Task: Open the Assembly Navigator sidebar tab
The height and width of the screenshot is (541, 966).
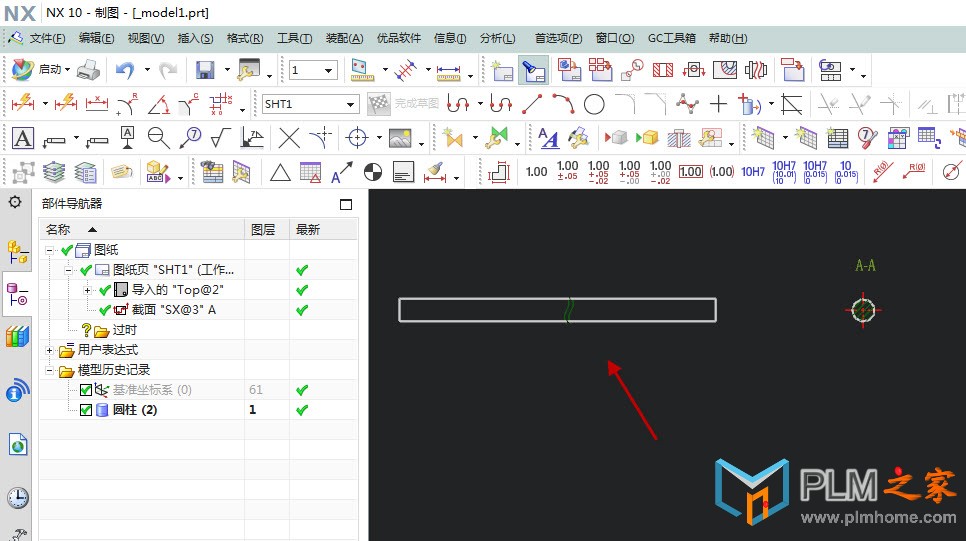Action: coord(17,252)
